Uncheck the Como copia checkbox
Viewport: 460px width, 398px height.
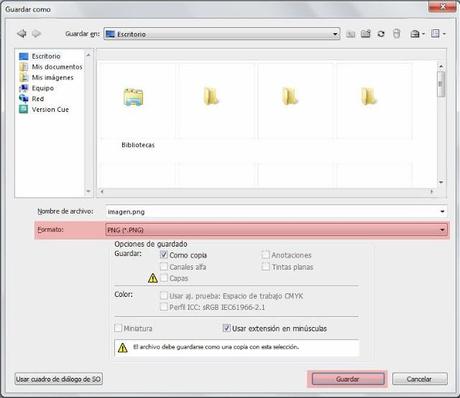tap(164, 255)
